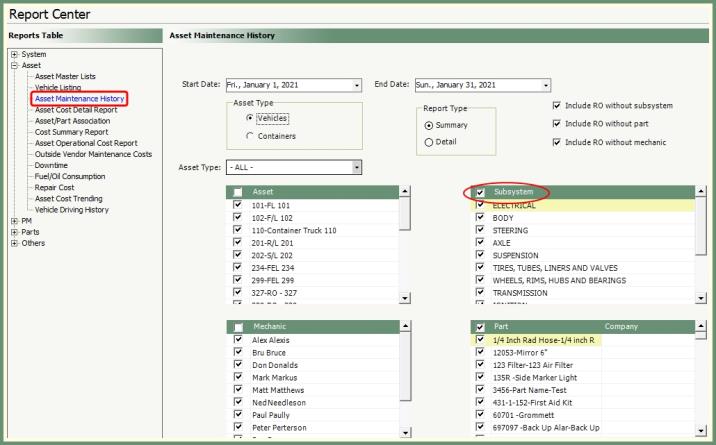The image size is (716, 445).
Task: Expand the PM tree node
Action: pos(14,221)
